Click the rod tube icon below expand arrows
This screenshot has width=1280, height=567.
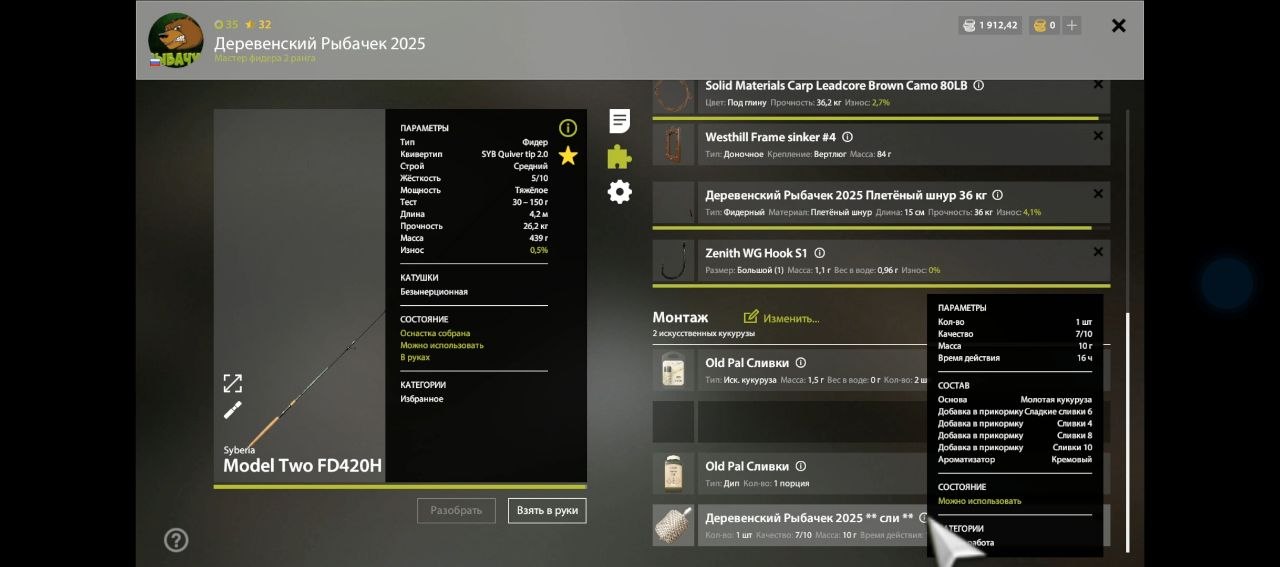(232, 410)
